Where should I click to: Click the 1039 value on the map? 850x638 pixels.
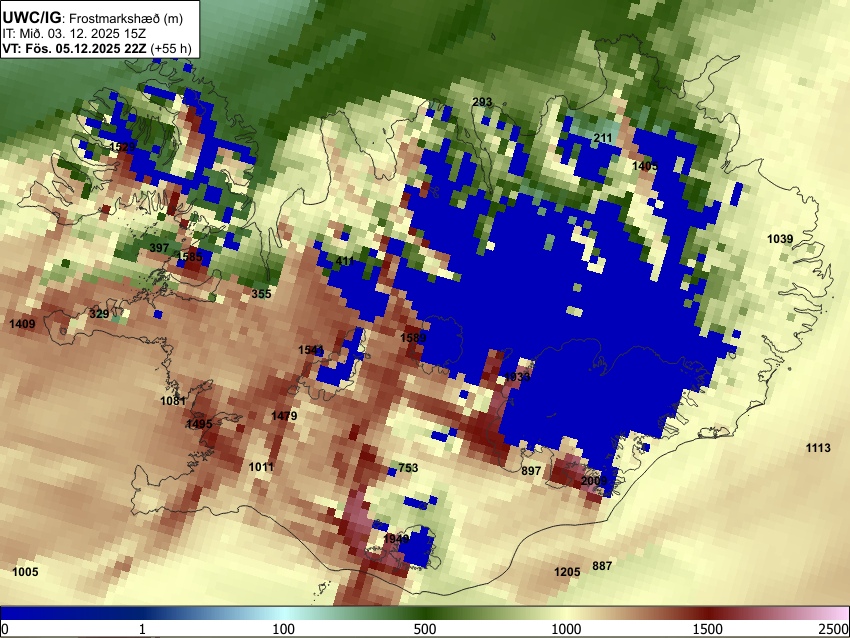point(780,239)
